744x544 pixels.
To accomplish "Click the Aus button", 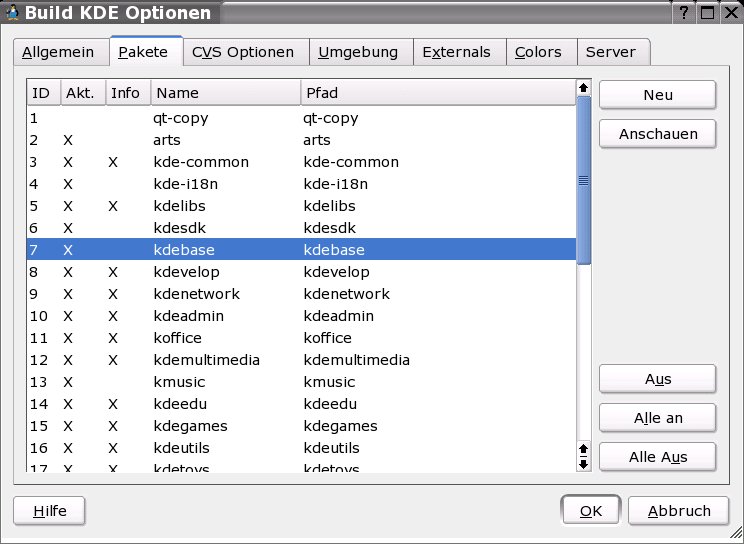I will coord(658,379).
